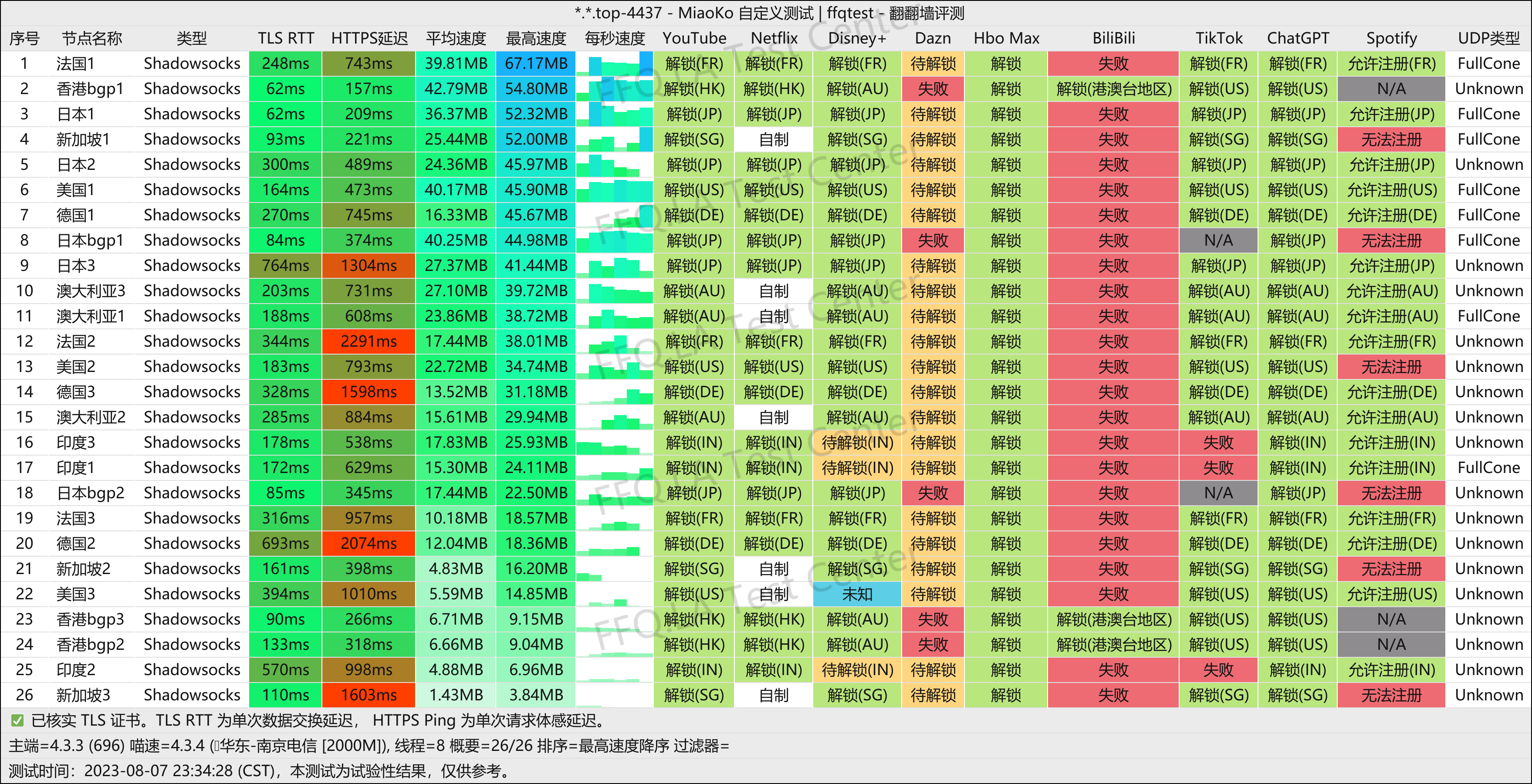Click the 序号 column header
This screenshot has width=1532, height=784.
[x=24, y=38]
